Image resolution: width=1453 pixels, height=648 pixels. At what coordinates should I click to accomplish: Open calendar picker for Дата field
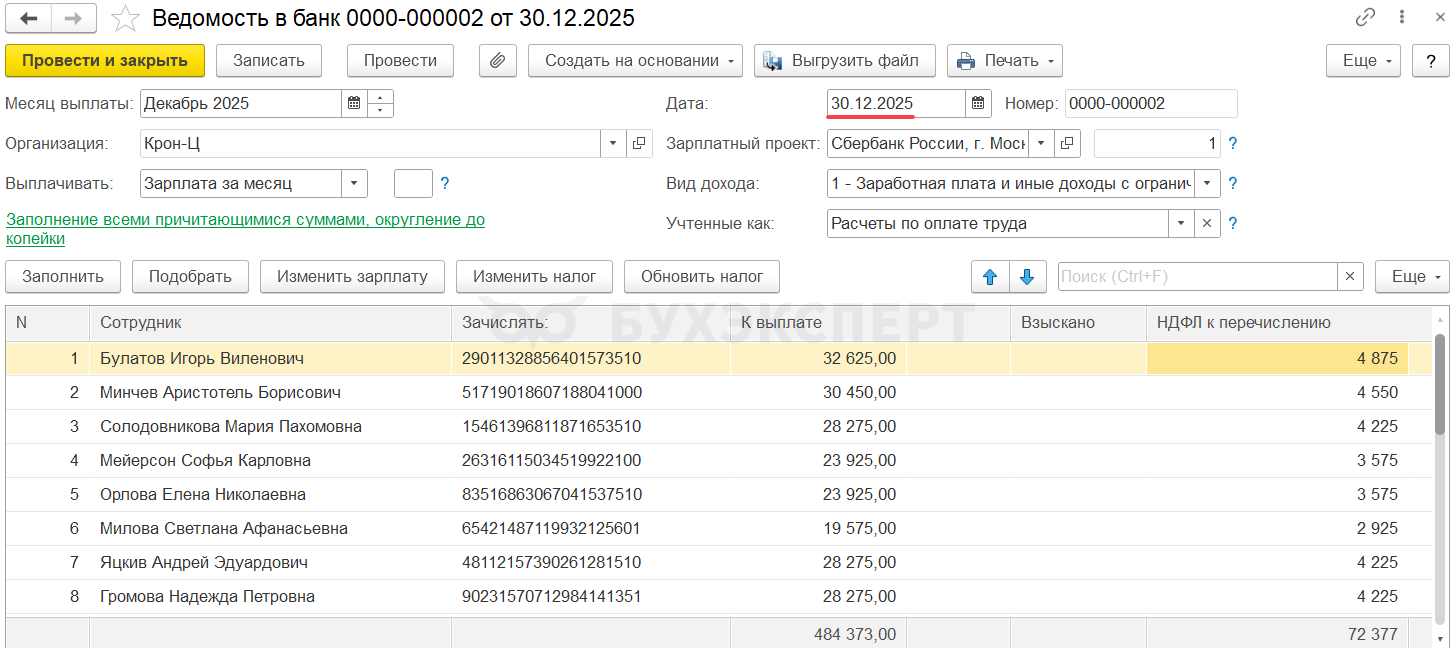click(x=978, y=103)
